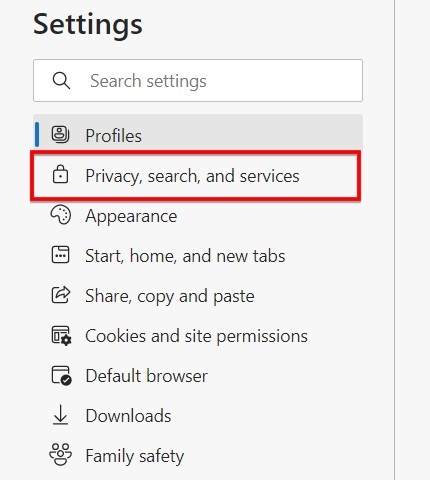
Task: Focus the Search settings input field
Action: tap(198, 81)
